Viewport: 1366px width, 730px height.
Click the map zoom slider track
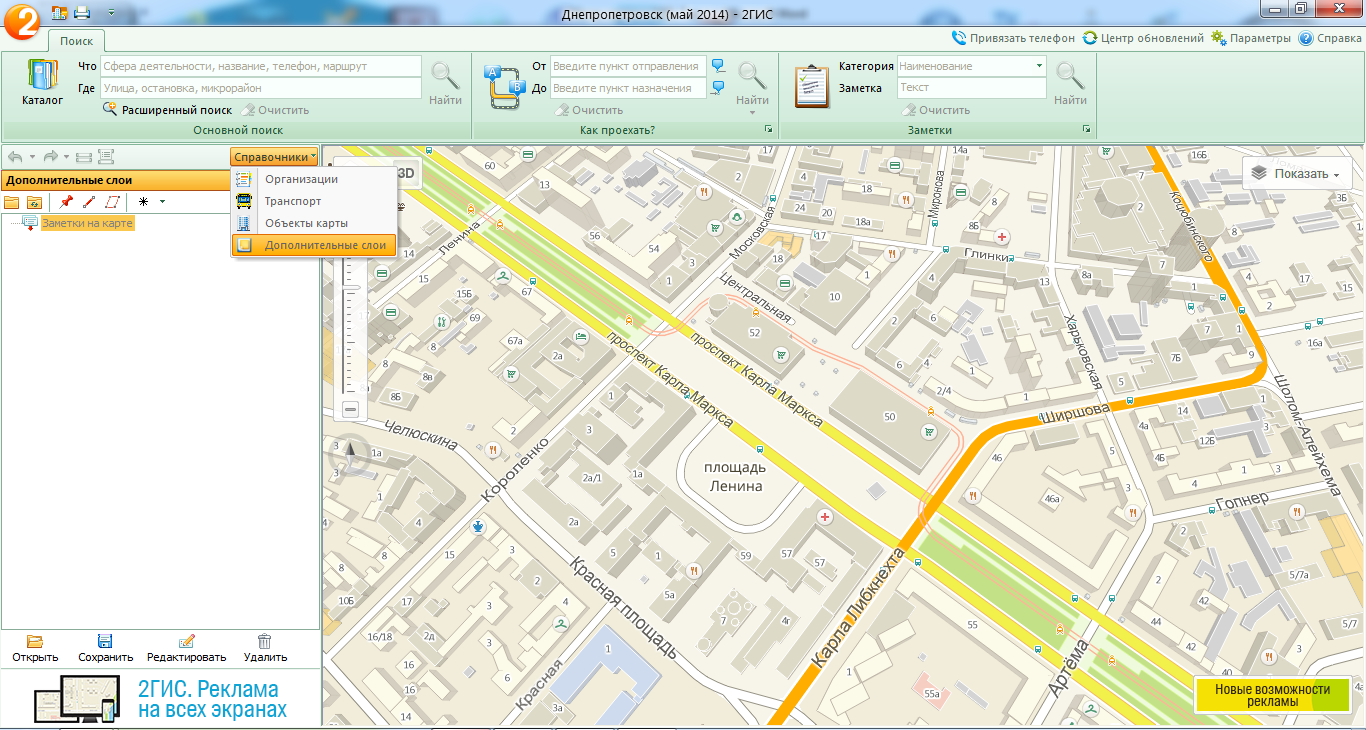[x=350, y=320]
